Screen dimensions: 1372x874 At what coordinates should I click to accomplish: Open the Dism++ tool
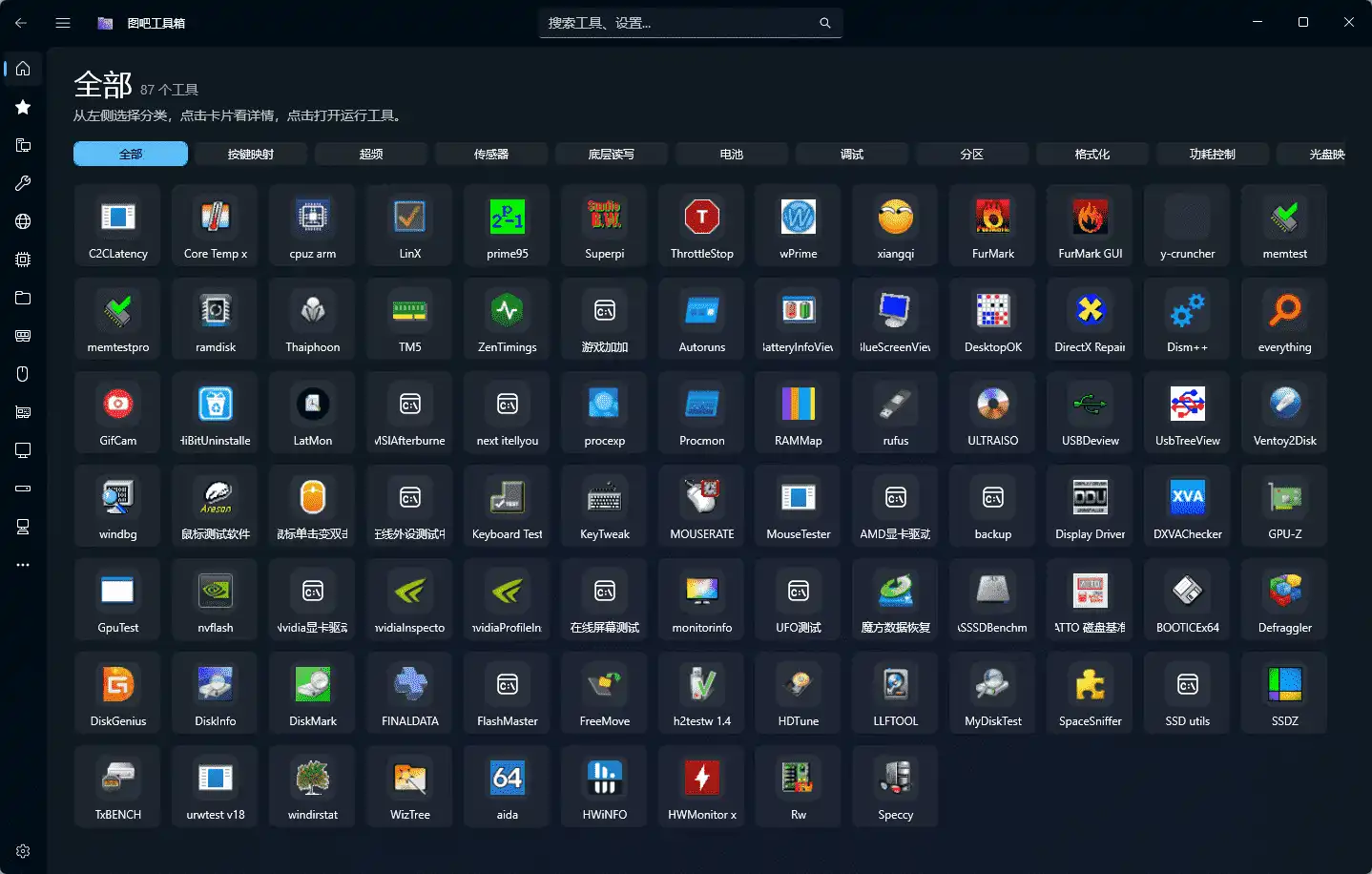click(x=1188, y=319)
